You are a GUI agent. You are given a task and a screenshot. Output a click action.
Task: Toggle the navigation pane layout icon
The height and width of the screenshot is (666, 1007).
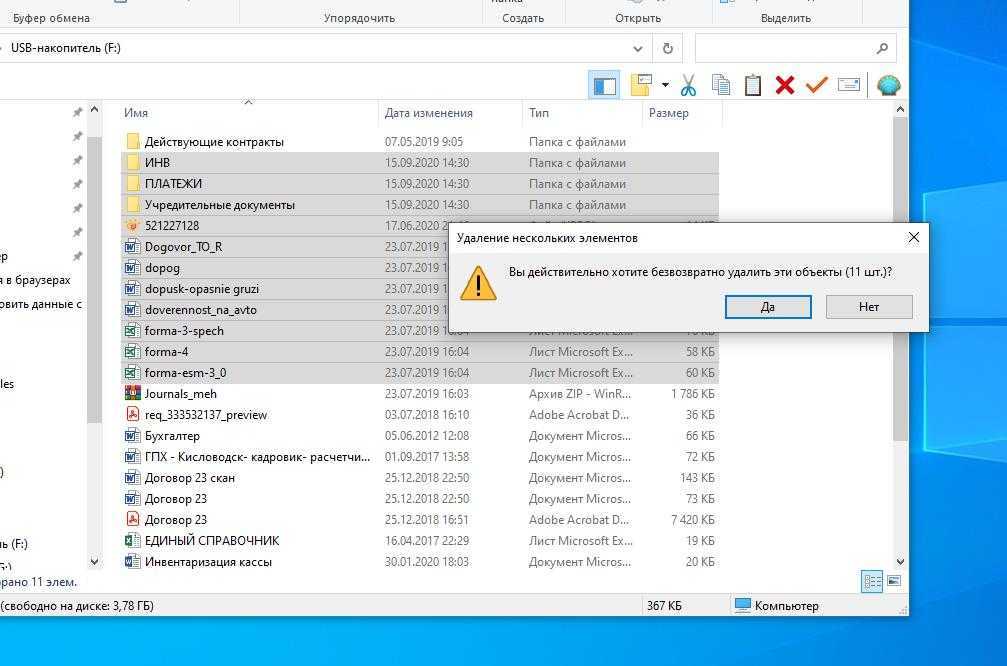(604, 85)
